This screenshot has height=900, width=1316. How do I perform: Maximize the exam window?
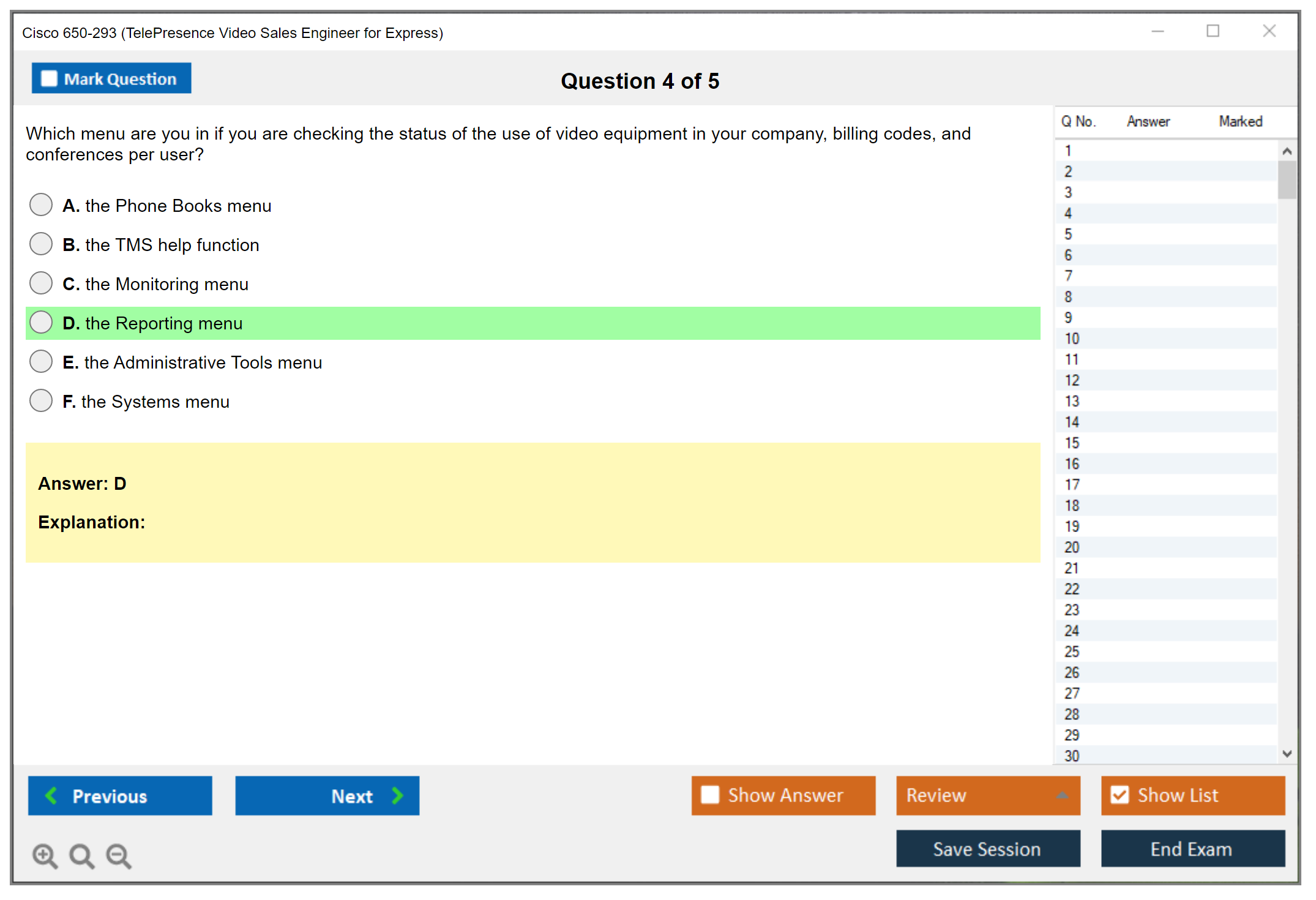[x=1213, y=31]
